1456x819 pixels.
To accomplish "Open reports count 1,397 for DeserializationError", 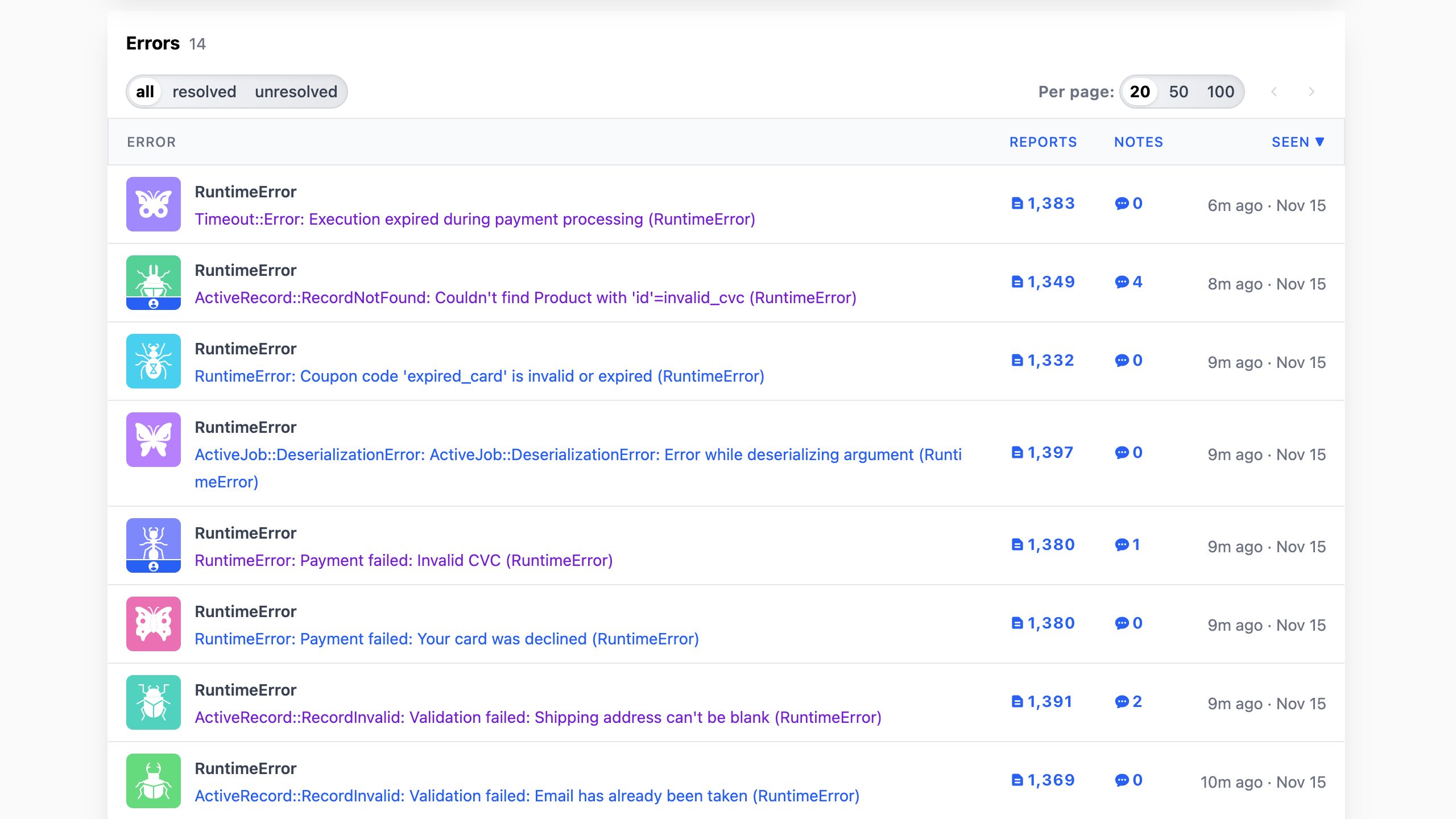I will 1043,453.
